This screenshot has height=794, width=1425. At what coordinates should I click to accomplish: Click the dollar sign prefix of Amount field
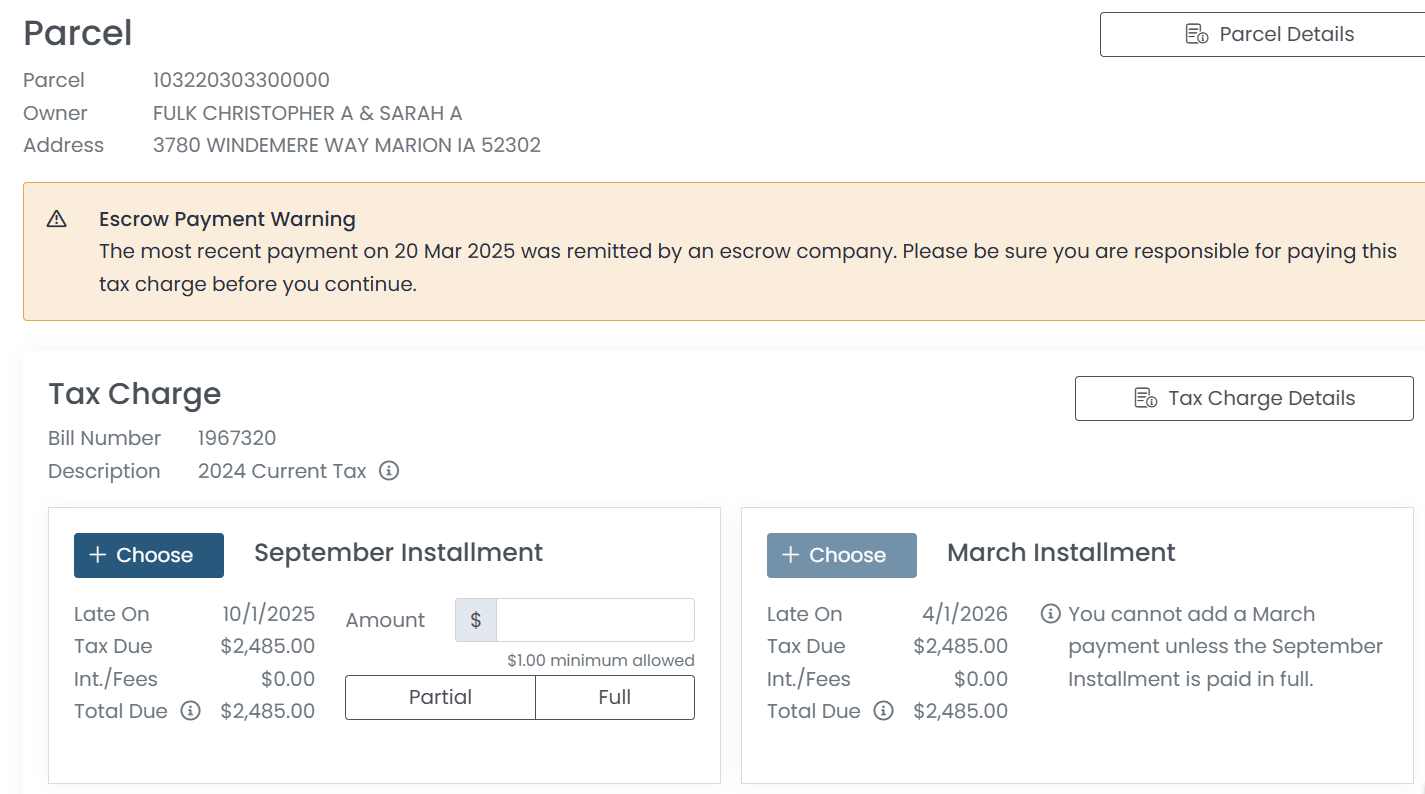click(x=476, y=620)
